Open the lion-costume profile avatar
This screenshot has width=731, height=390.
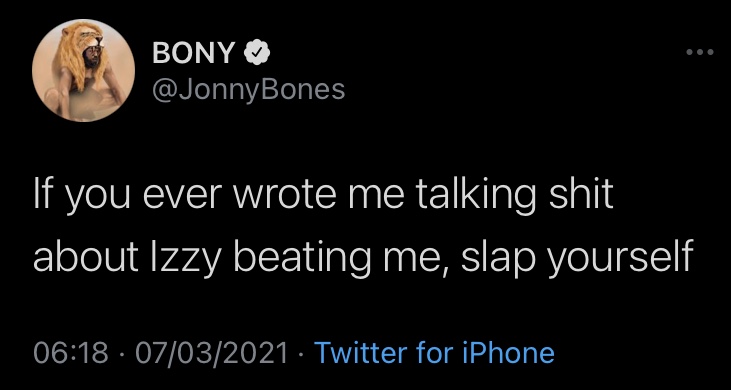pos(83,70)
